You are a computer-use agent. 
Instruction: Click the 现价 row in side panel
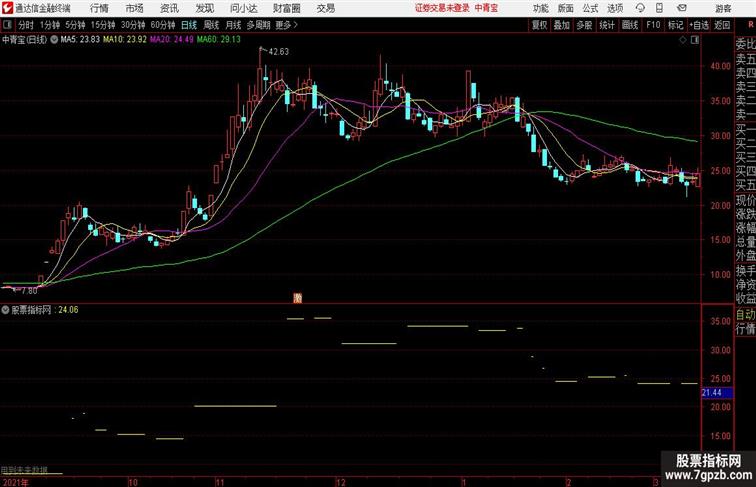click(x=745, y=200)
